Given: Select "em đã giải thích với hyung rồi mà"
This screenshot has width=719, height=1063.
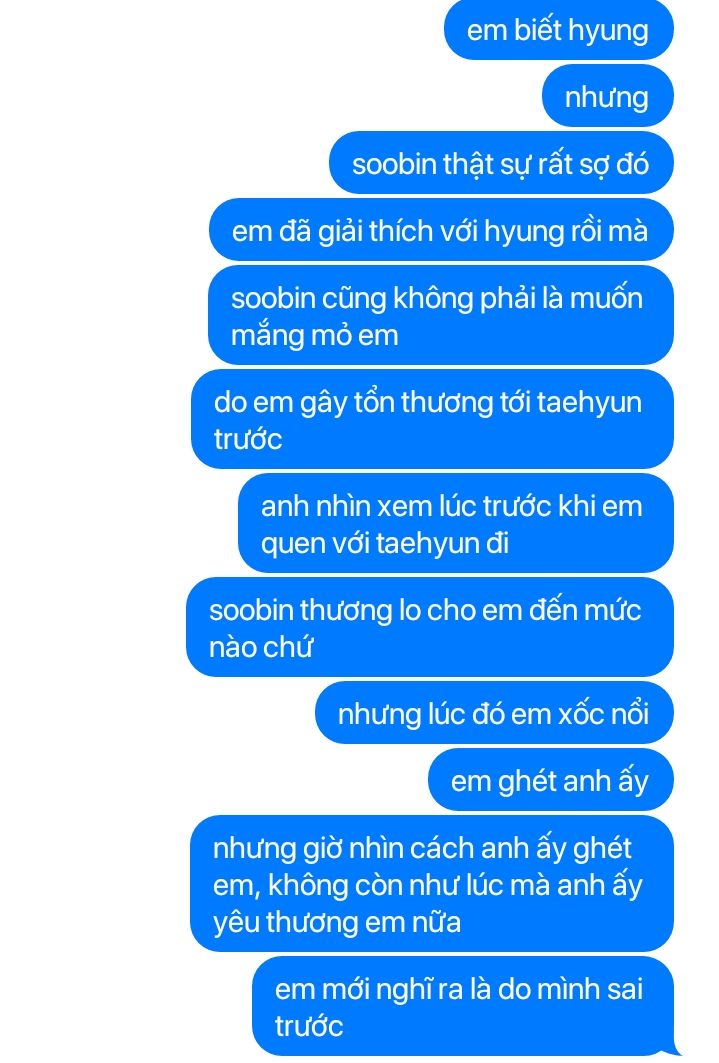Looking at the screenshot, I should (441, 230).
